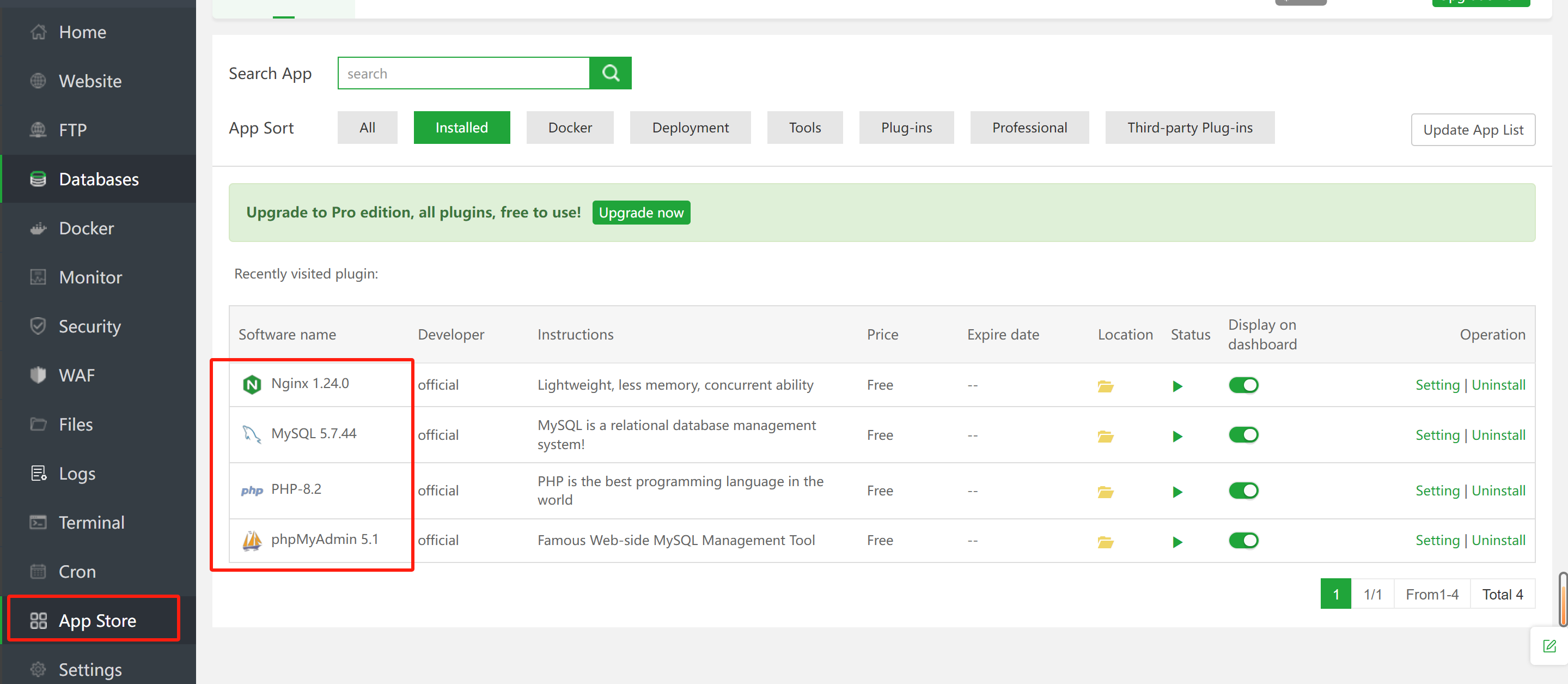
Task: Select the All app sort filter
Action: coord(367,128)
